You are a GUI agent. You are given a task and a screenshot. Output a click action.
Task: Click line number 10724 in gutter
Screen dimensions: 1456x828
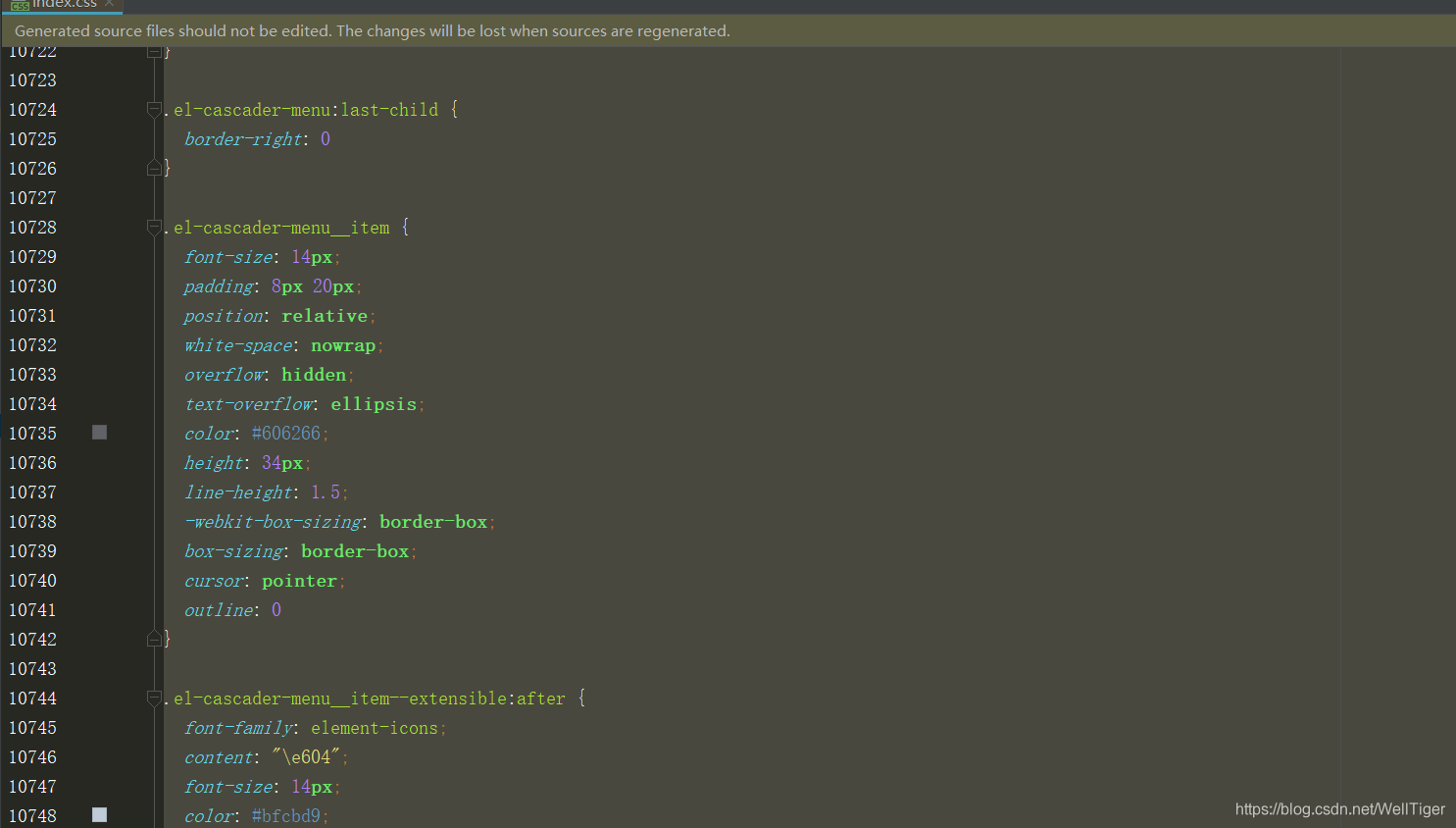tap(32, 110)
